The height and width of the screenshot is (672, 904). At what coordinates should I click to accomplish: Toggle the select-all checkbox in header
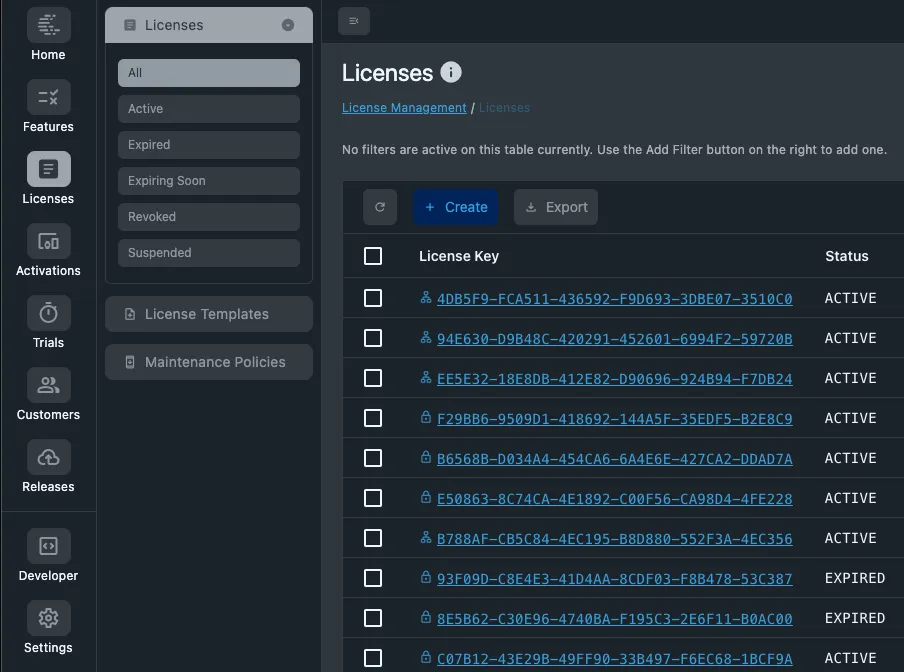pos(373,256)
